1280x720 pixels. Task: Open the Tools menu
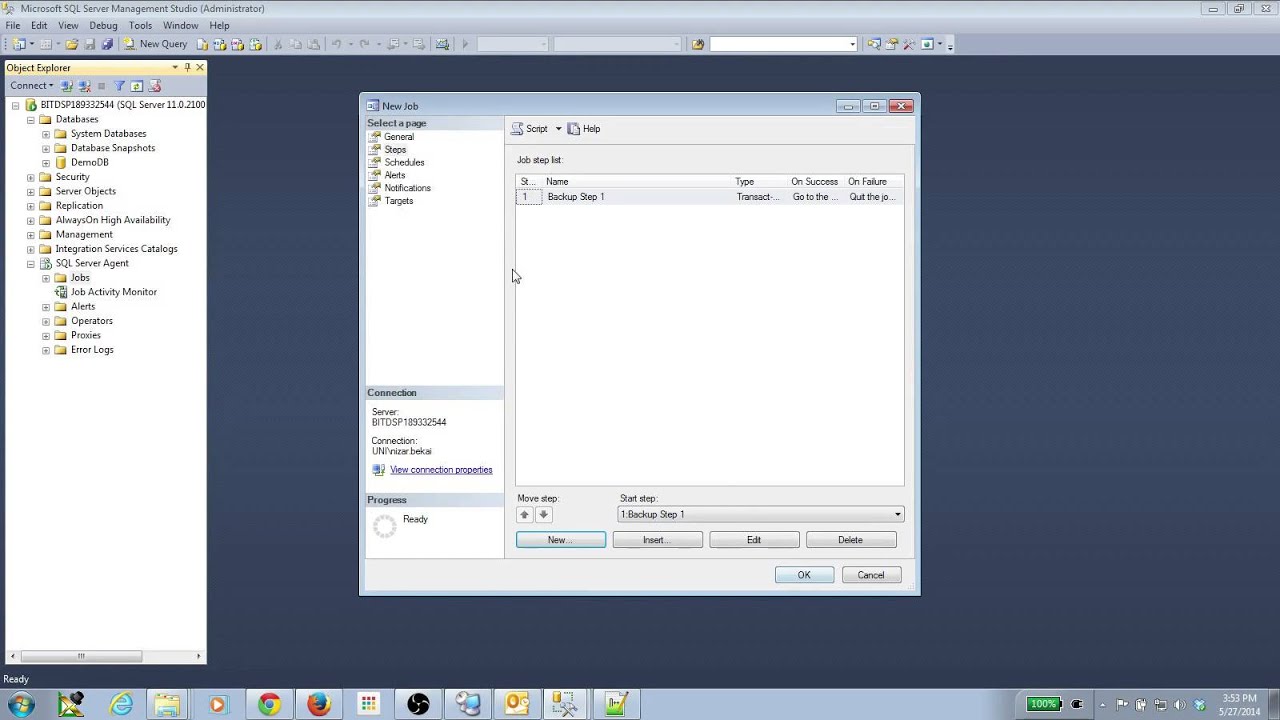pyautogui.click(x=140, y=25)
